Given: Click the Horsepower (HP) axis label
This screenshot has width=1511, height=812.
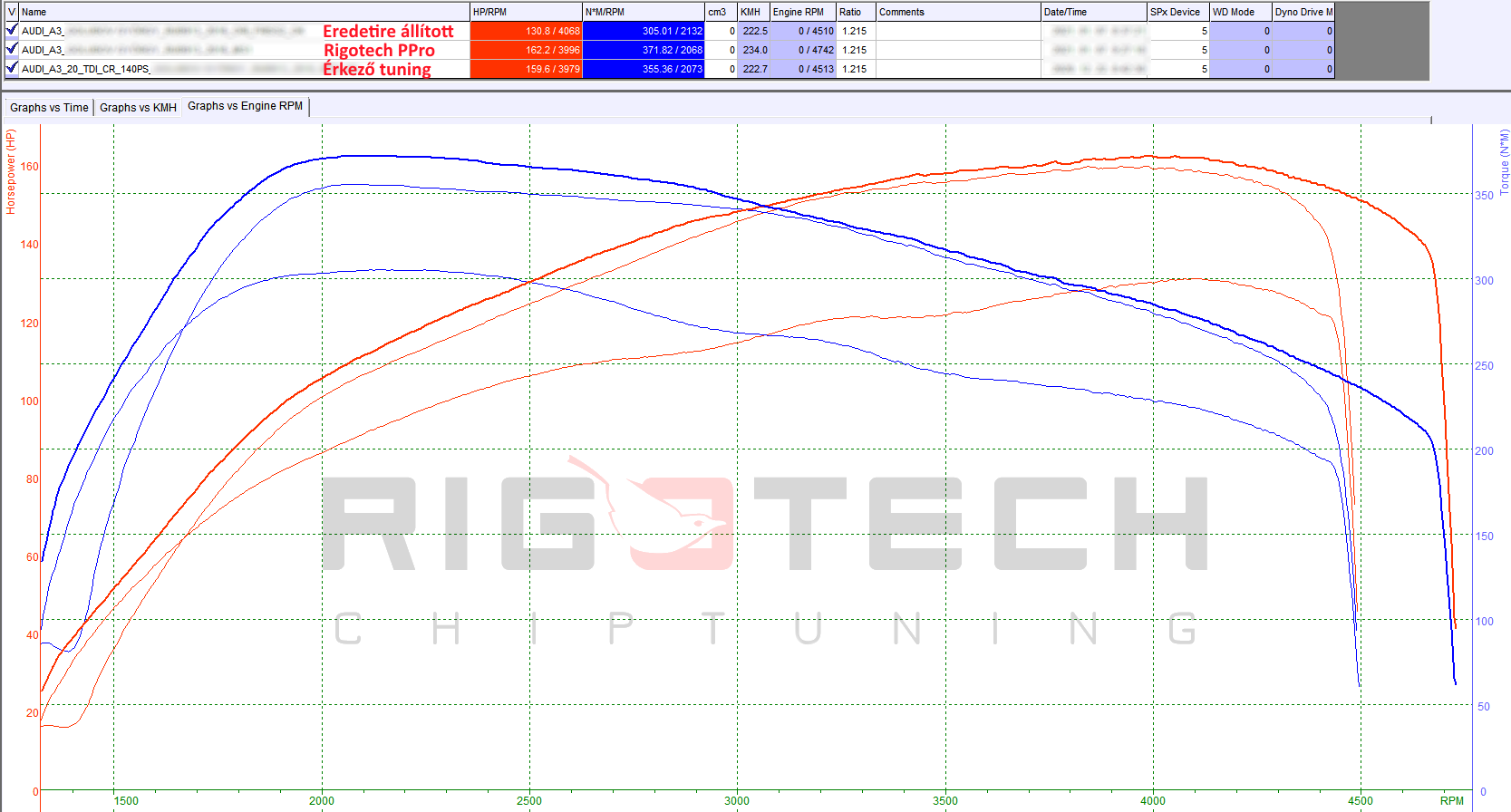Looking at the screenshot, I should coord(11,171).
